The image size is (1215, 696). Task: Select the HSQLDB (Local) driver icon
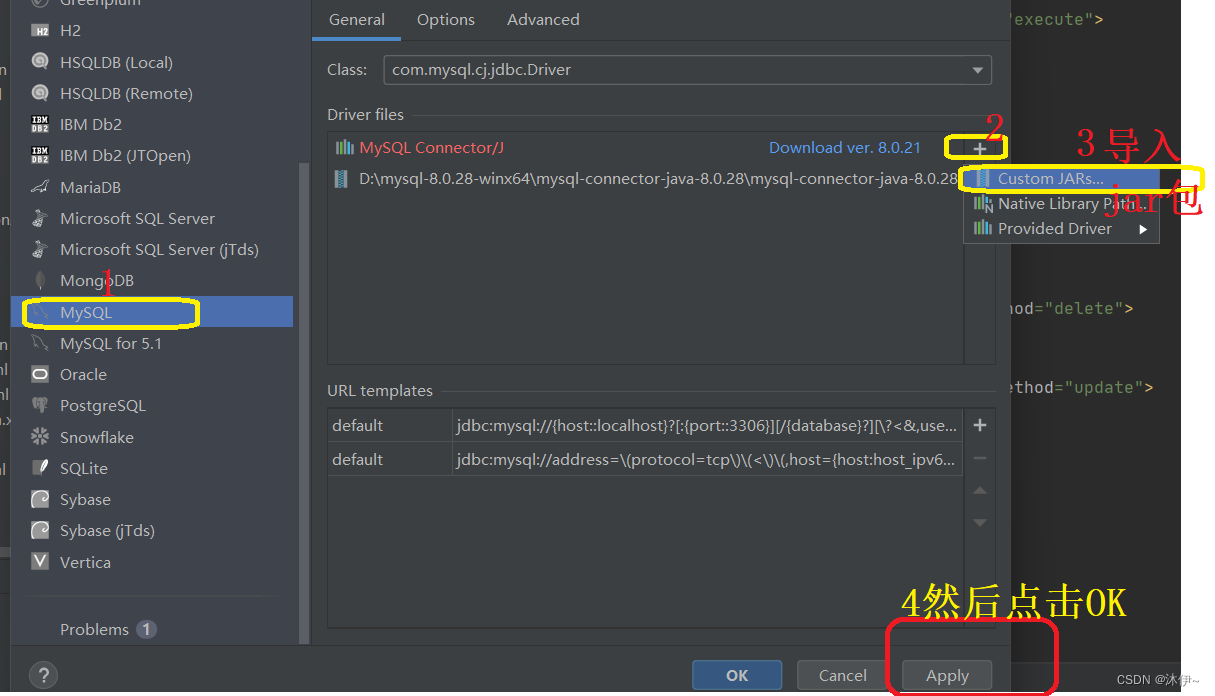(x=40, y=62)
